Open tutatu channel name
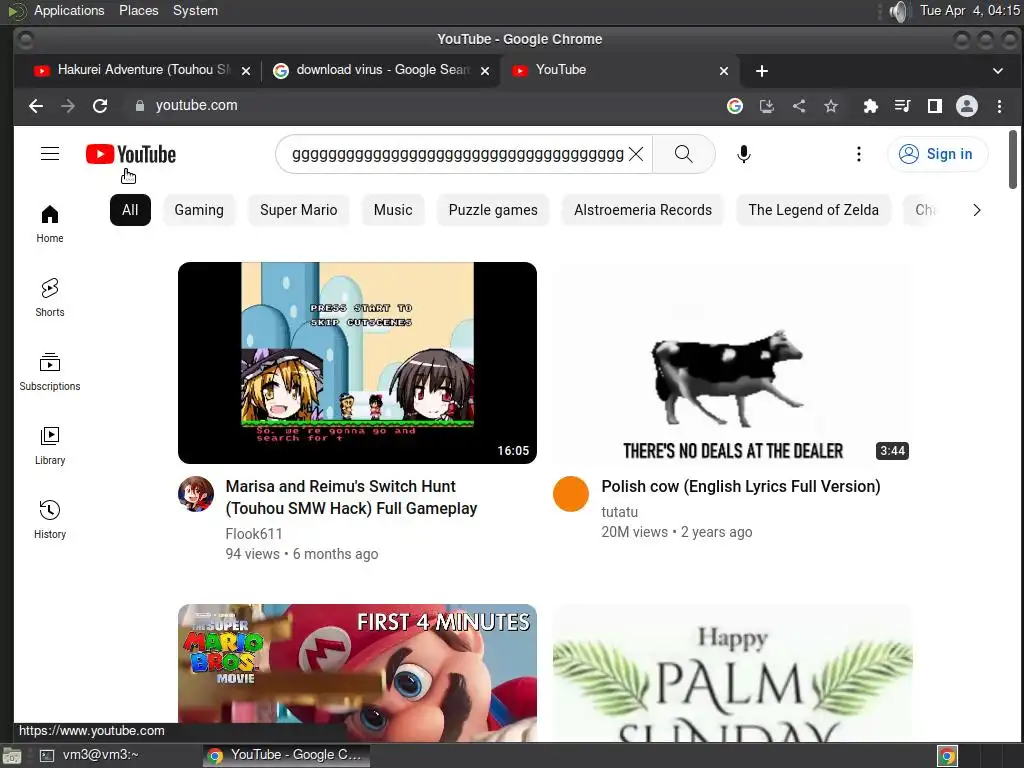Viewport: 1024px width, 768px height. pos(619,512)
